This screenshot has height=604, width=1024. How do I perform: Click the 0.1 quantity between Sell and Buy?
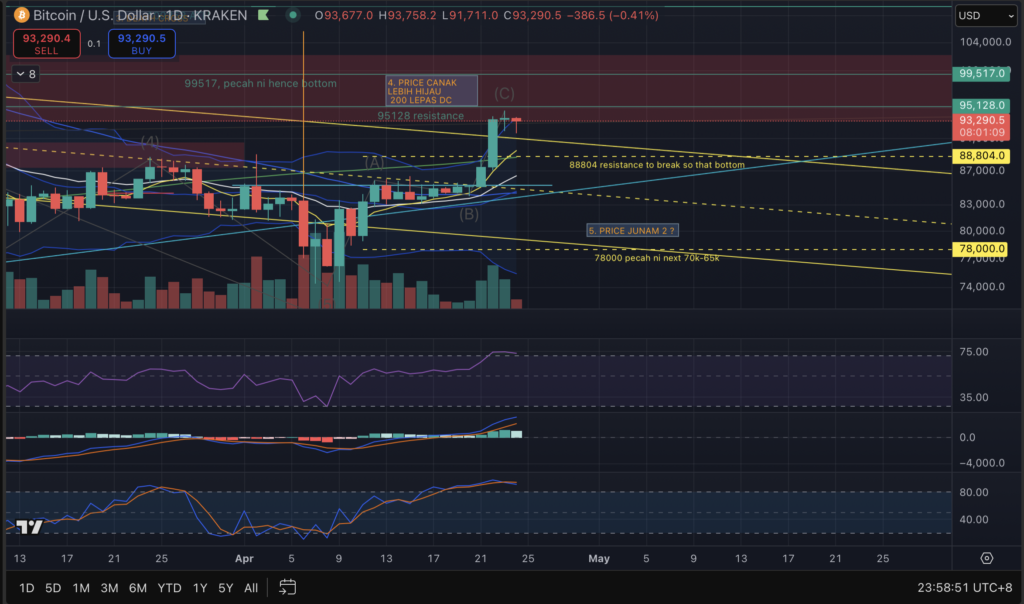click(94, 44)
